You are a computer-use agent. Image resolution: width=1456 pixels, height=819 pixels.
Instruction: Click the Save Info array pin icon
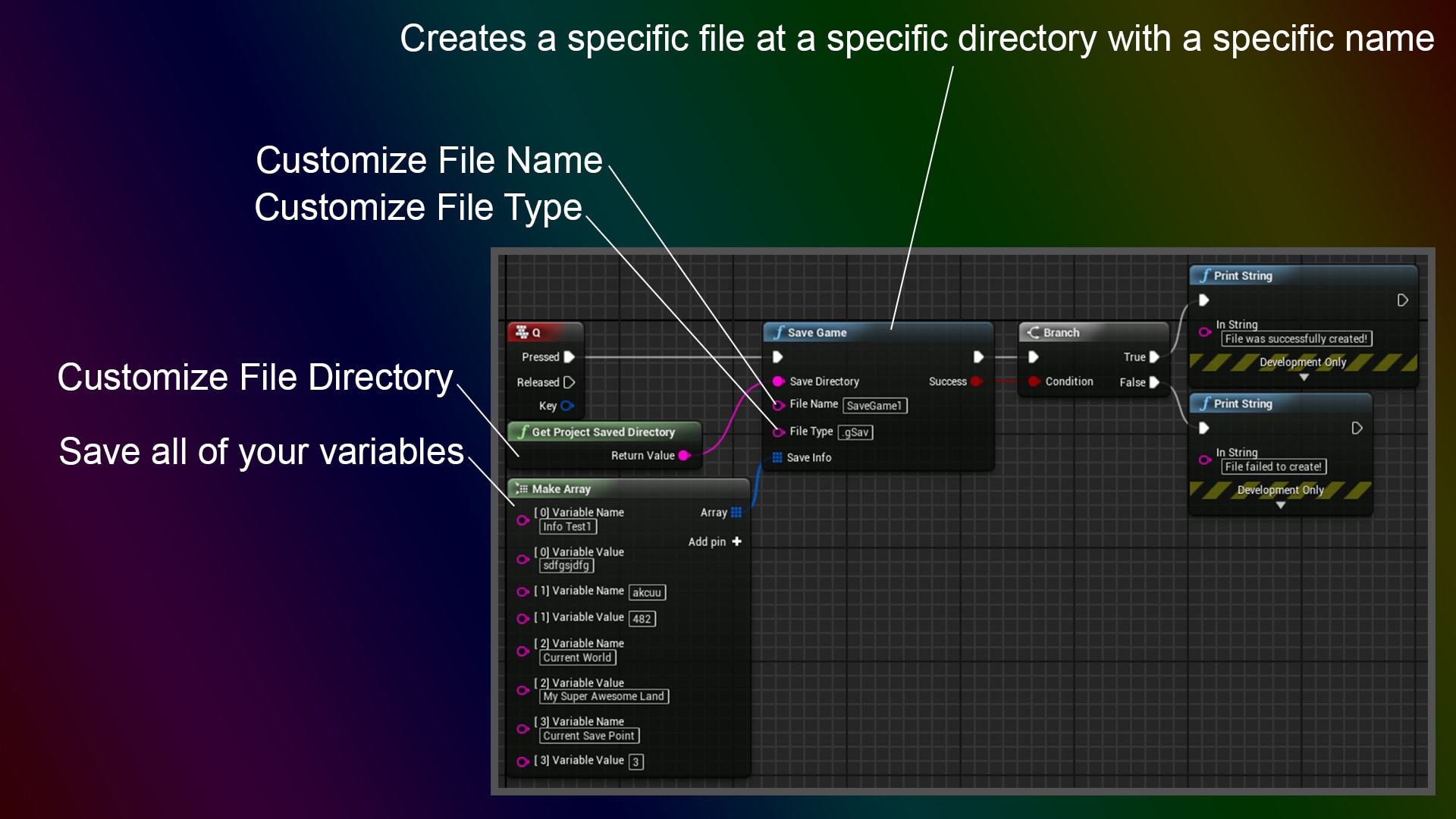tap(777, 457)
